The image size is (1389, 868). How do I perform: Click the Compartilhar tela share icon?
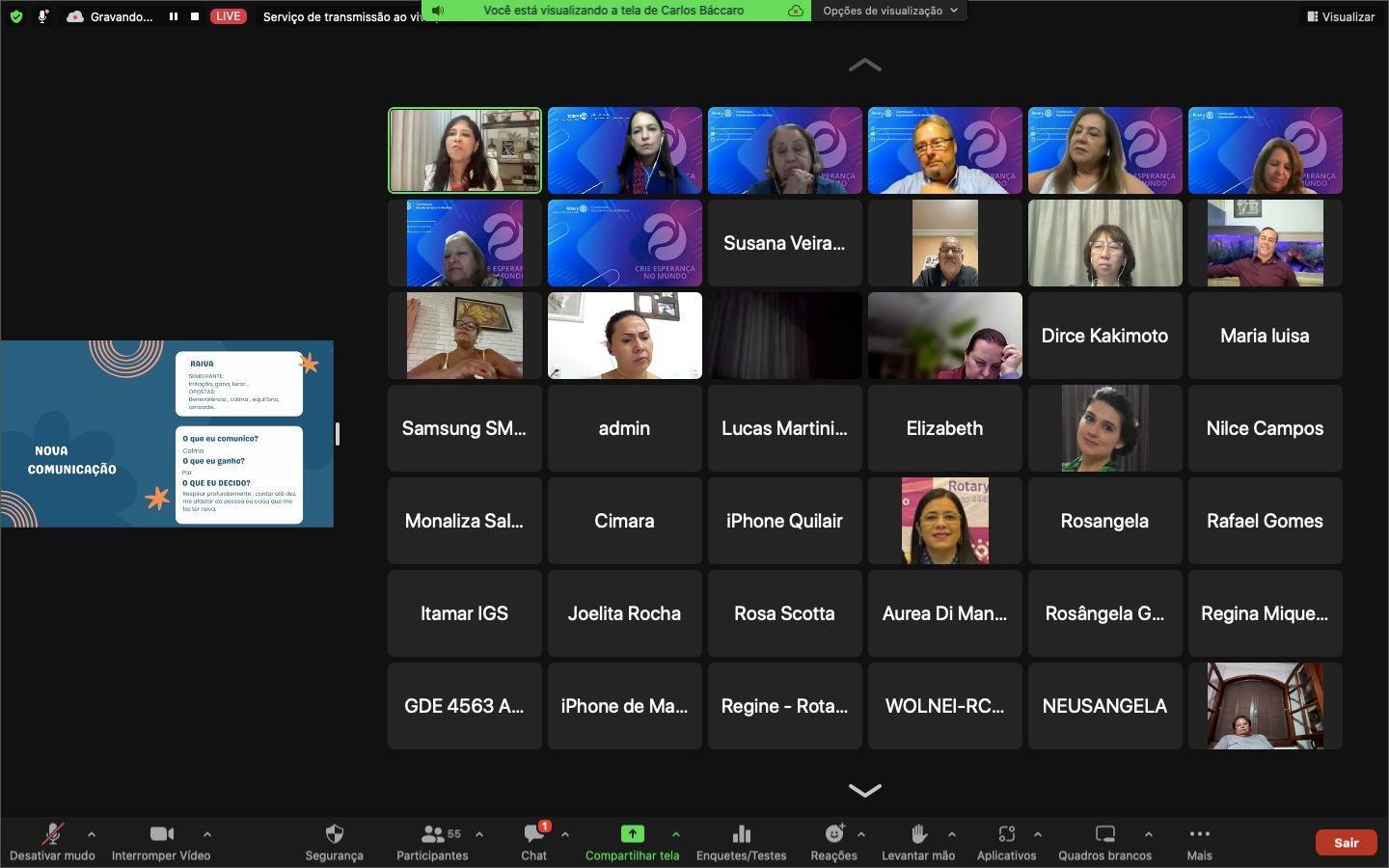coord(632,835)
